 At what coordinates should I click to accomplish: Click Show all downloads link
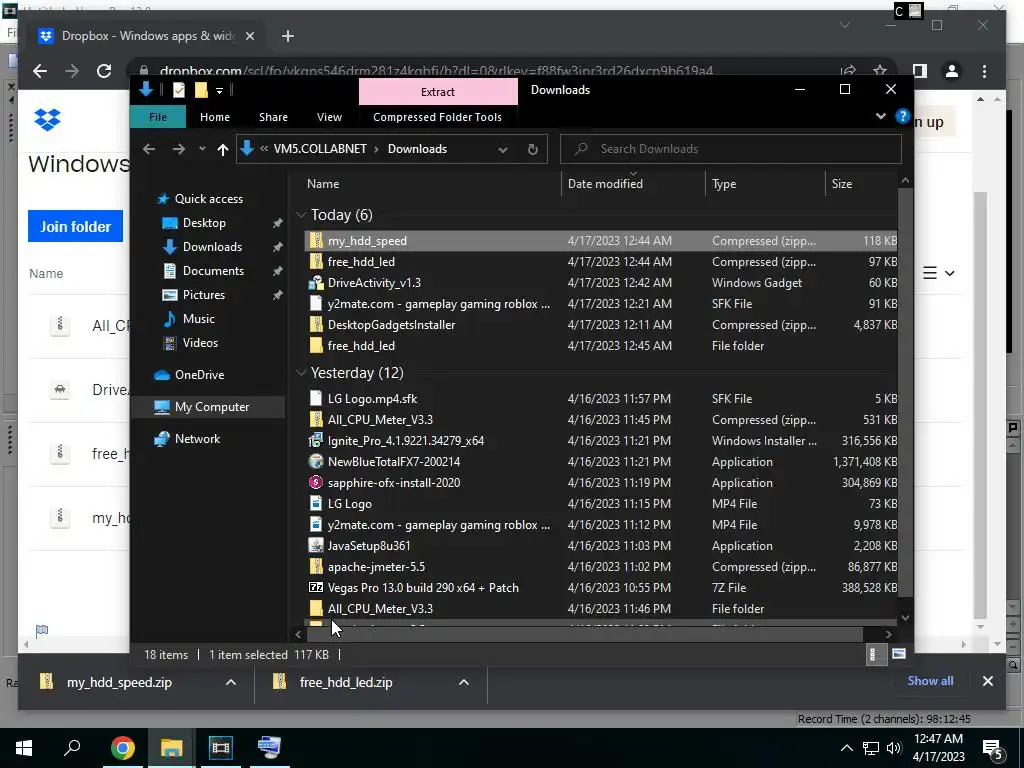pyautogui.click(x=930, y=680)
